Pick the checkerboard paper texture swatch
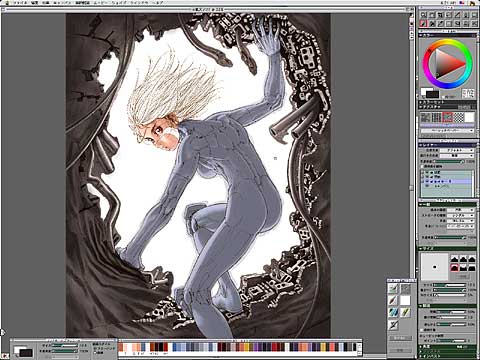This screenshot has width=480, height=360. pyautogui.click(x=459, y=117)
